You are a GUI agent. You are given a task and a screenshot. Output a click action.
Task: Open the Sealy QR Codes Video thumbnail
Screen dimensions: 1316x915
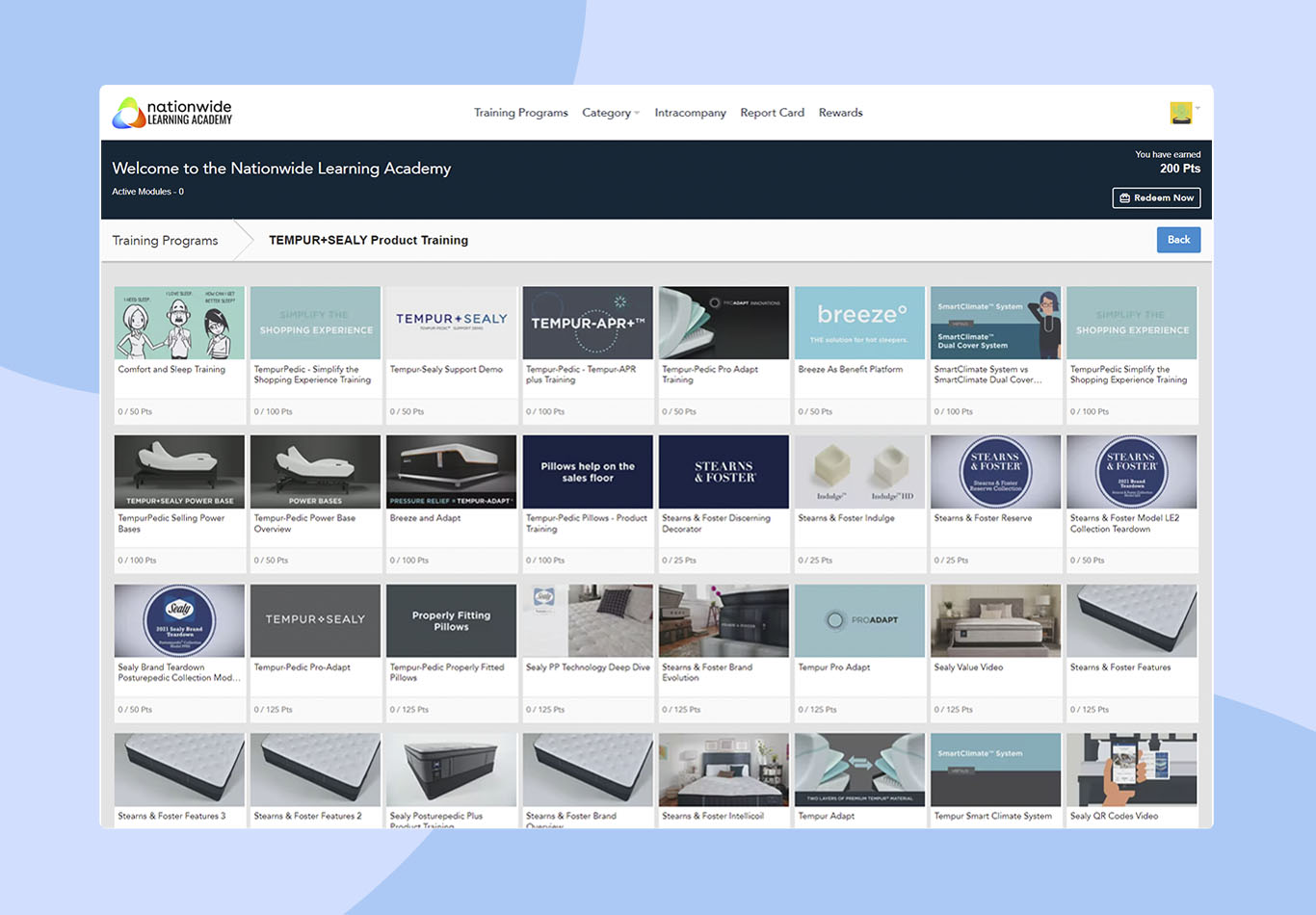click(1132, 770)
